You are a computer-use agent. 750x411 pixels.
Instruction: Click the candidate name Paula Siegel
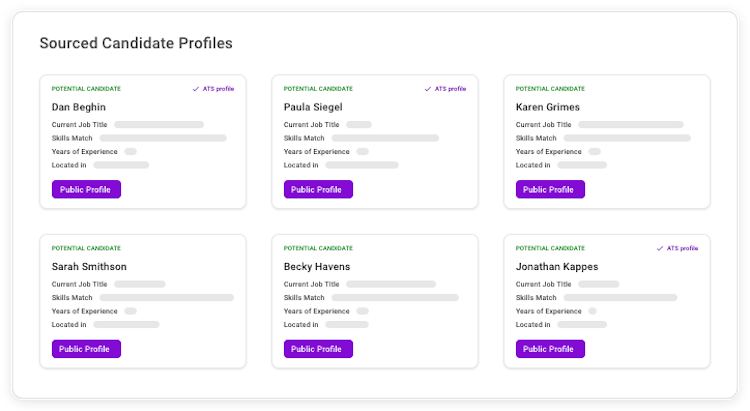pos(314,107)
